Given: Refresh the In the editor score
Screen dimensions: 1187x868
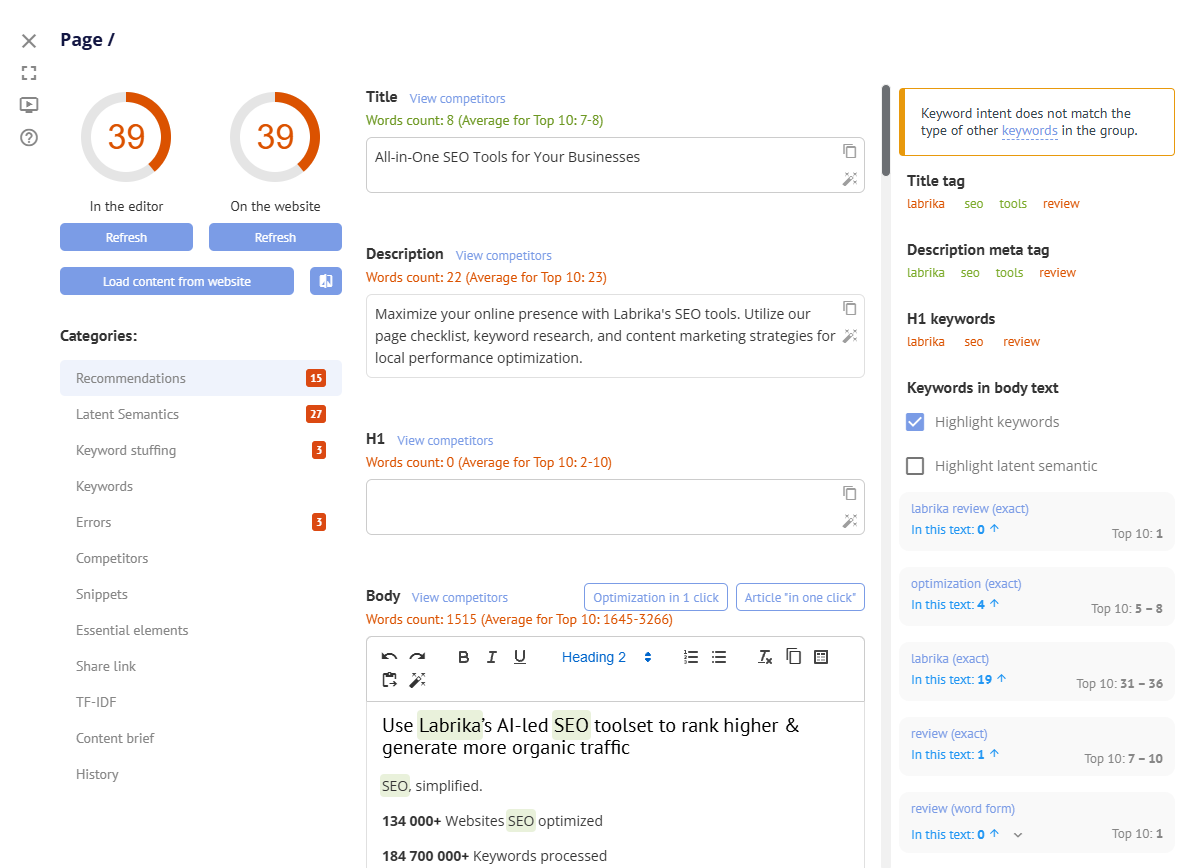Looking at the screenshot, I should click(x=126, y=237).
